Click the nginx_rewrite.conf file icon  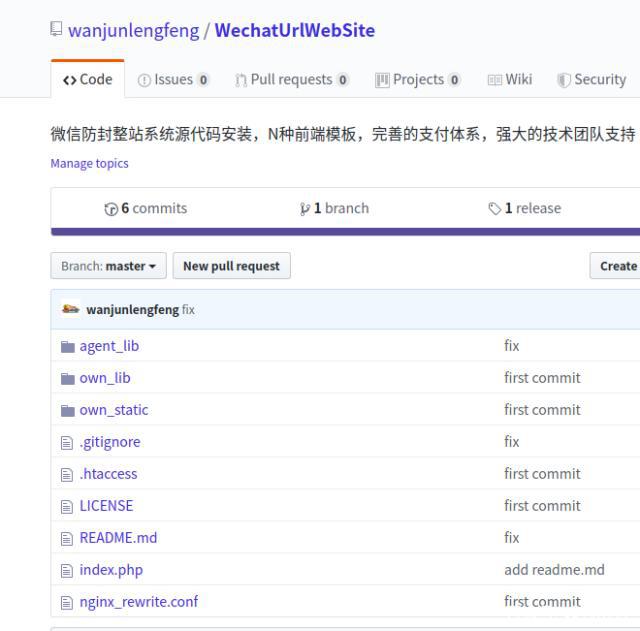click(x=67, y=602)
